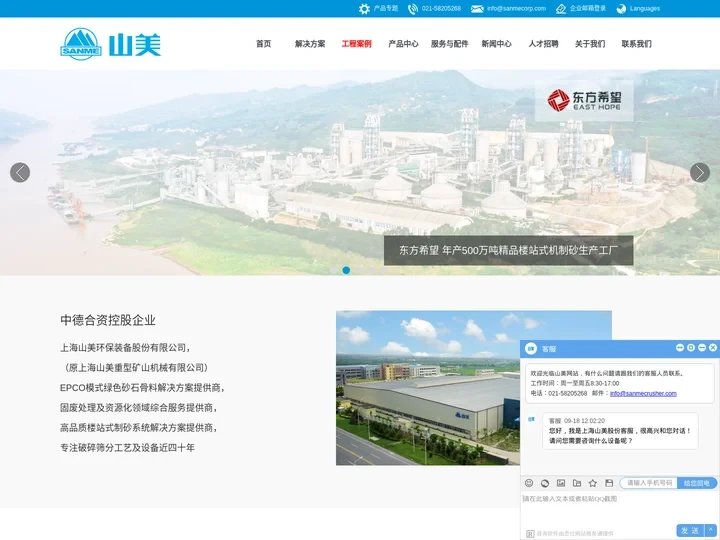This screenshot has height=540, width=720.
Task: Click the 企业邮箱登录 link
Action: click(x=588, y=8)
